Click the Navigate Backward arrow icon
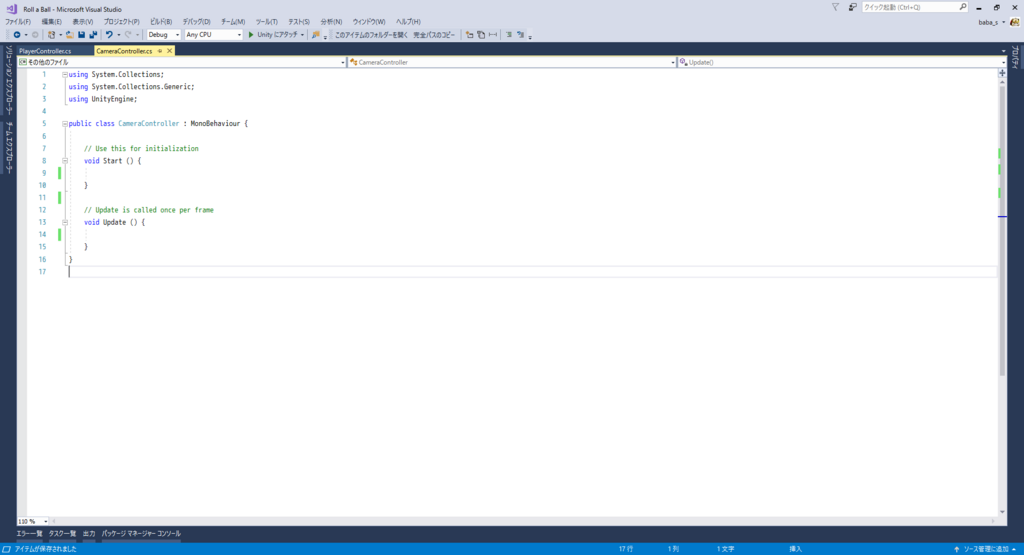The image size is (1024, 555). coord(16,35)
